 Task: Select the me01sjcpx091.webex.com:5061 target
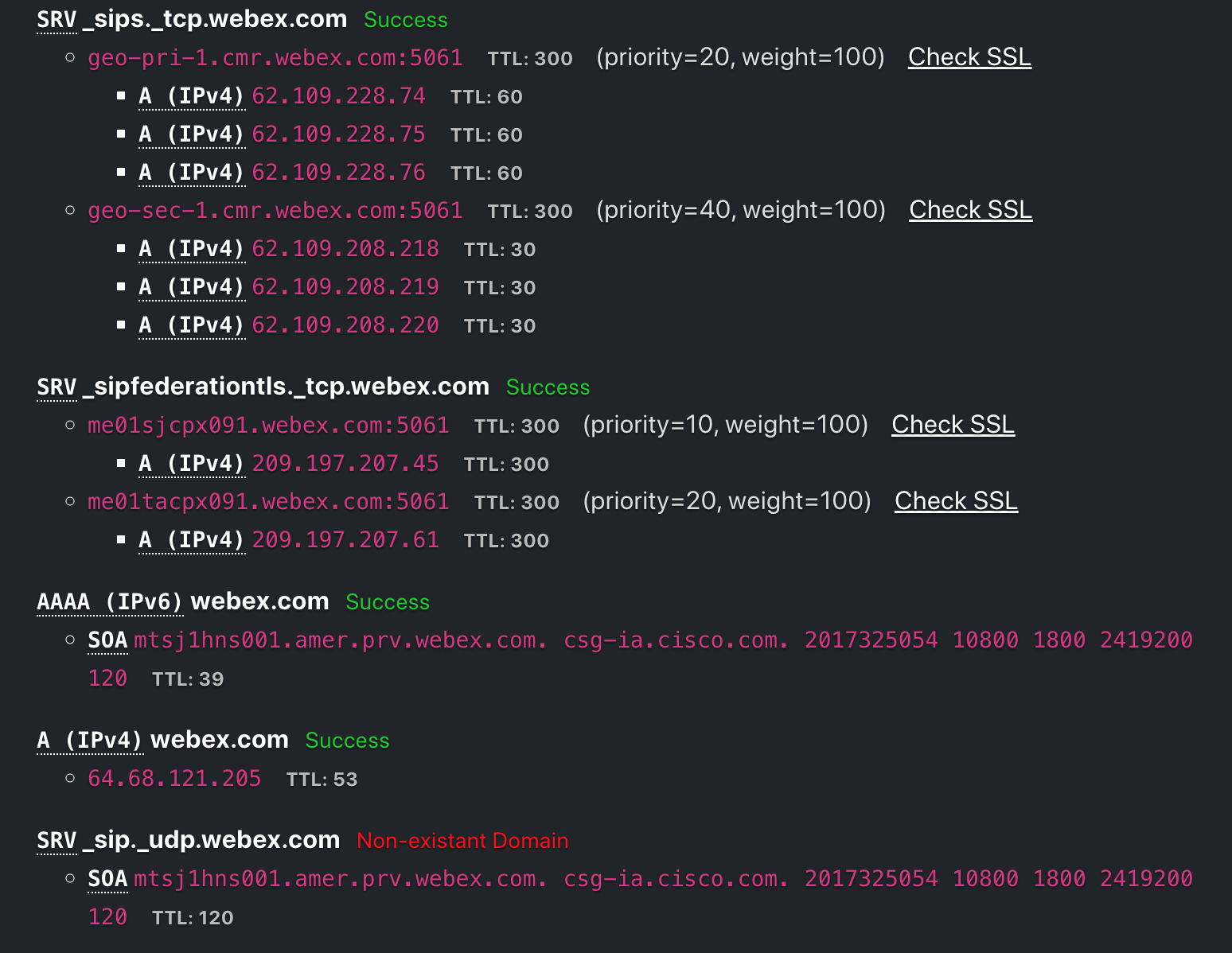coord(268,426)
